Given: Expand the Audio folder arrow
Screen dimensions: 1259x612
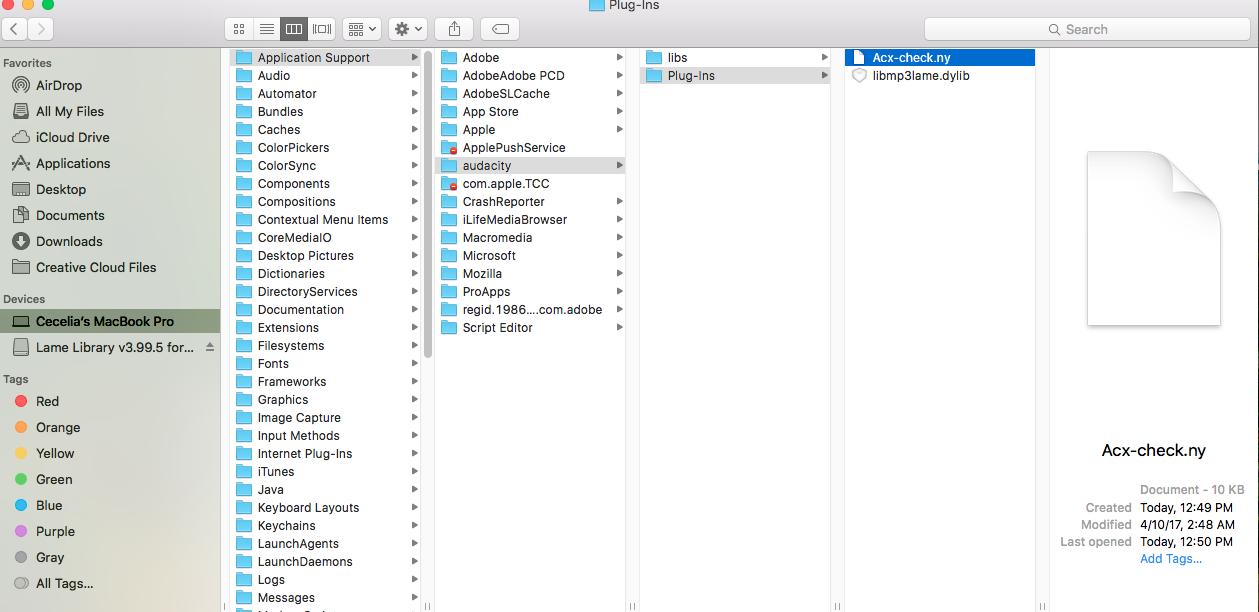Looking at the screenshot, I should pyautogui.click(x=414, y=75).
